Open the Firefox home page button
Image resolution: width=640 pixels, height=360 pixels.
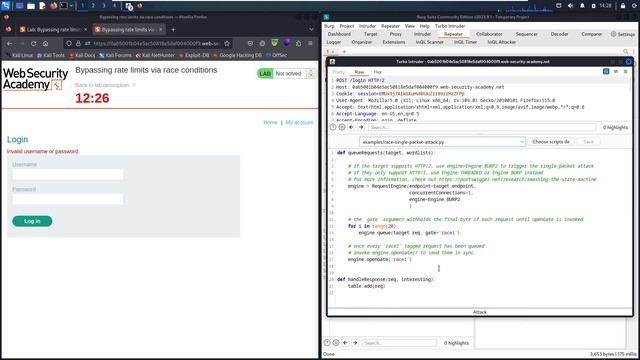[x=45, y=43]
